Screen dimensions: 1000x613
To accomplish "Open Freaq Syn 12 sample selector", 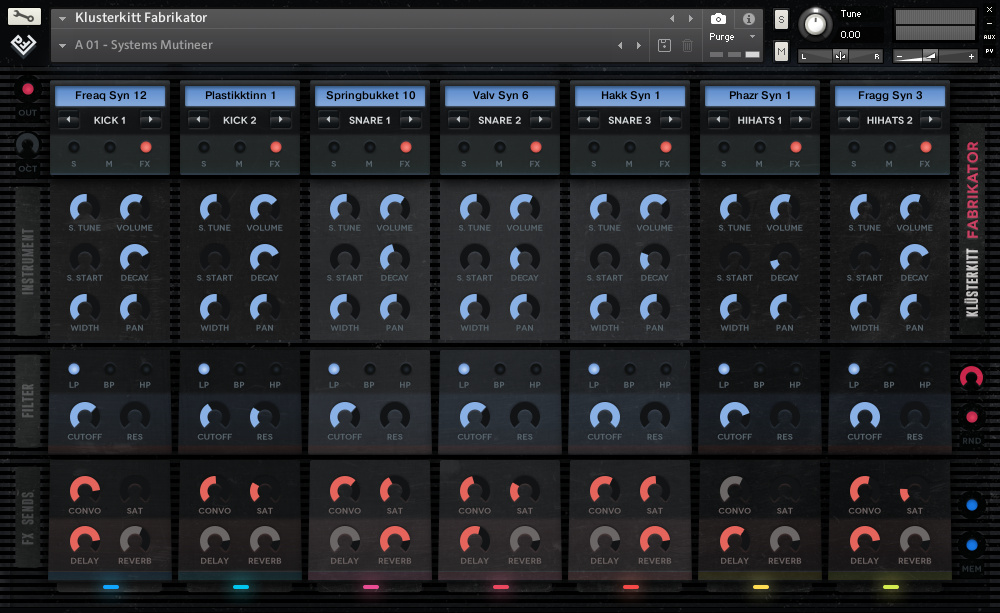I will [x=110, y=96].
